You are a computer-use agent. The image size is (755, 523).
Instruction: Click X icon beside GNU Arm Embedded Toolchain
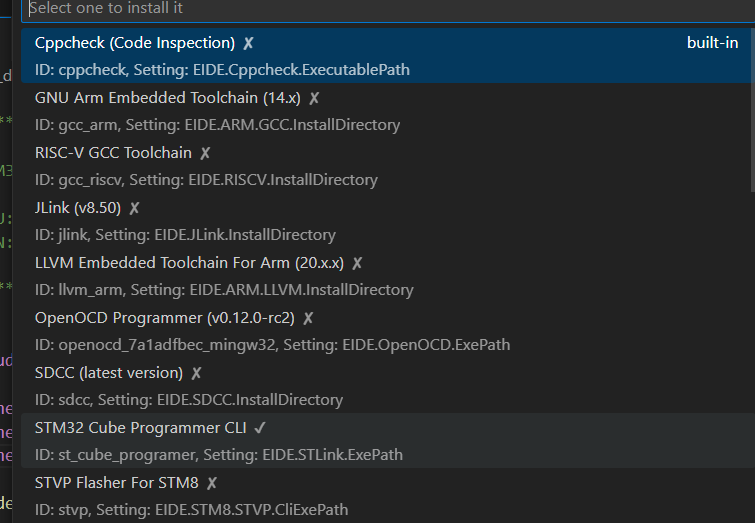click(314, 98)
